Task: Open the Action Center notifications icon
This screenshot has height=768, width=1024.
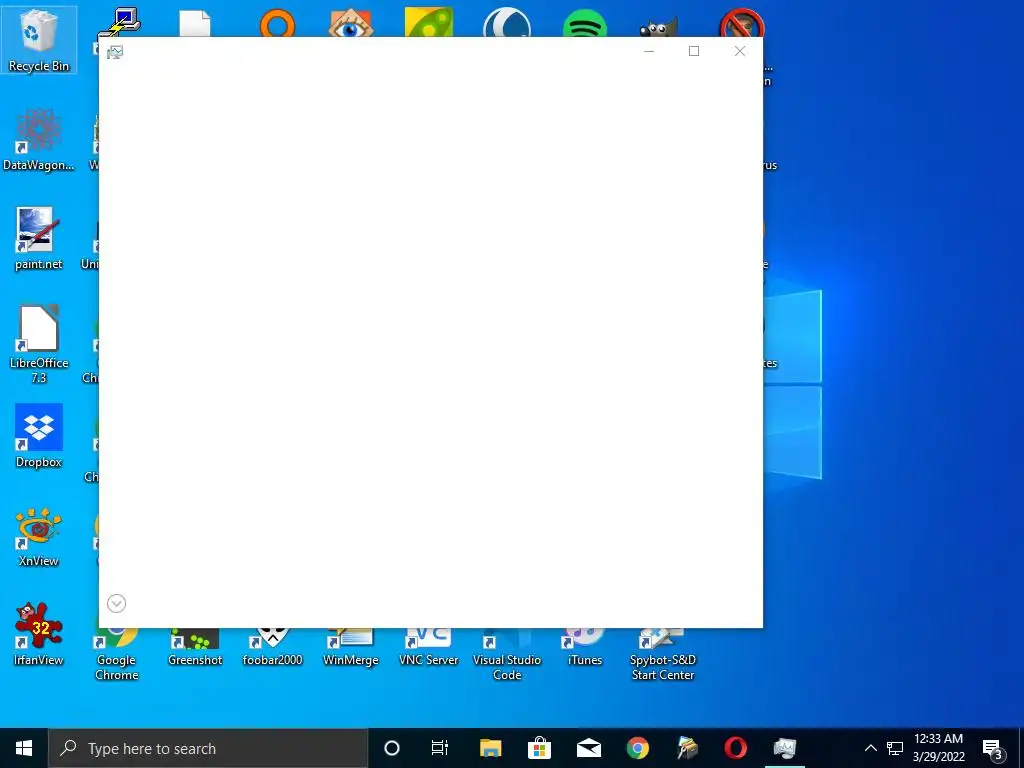Action: click(993, 748)
